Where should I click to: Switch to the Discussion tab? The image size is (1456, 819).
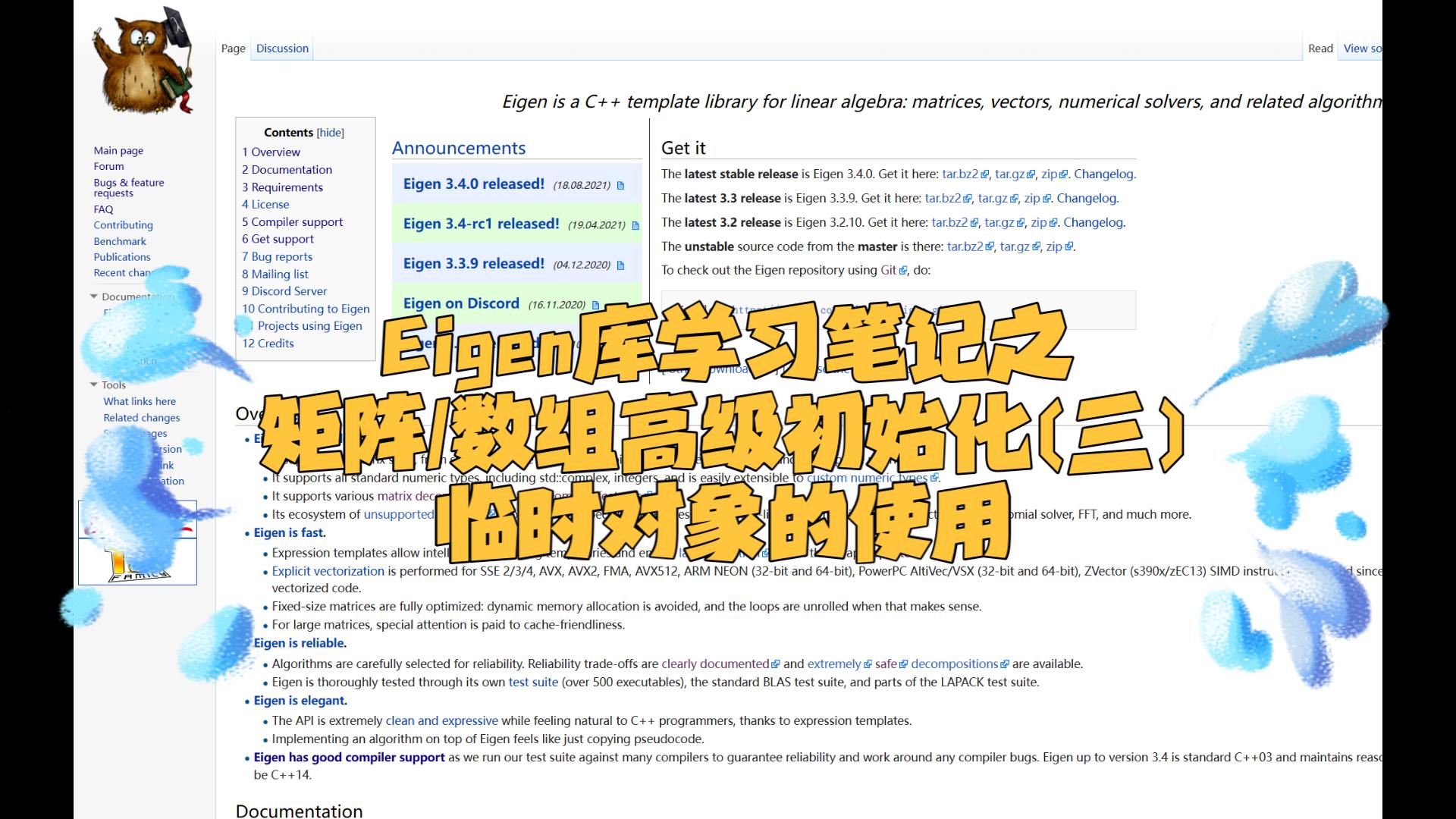point(282,49)
